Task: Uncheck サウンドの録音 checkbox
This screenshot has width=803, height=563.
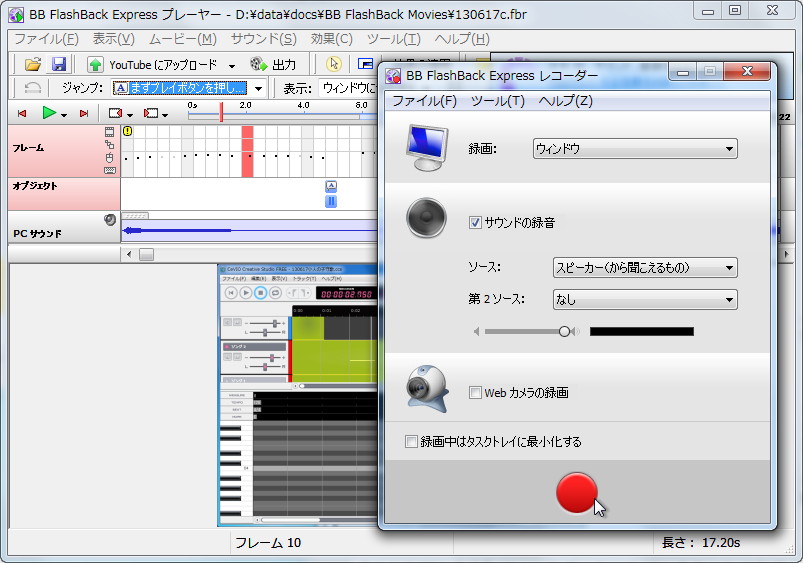Action: (475, 222)
